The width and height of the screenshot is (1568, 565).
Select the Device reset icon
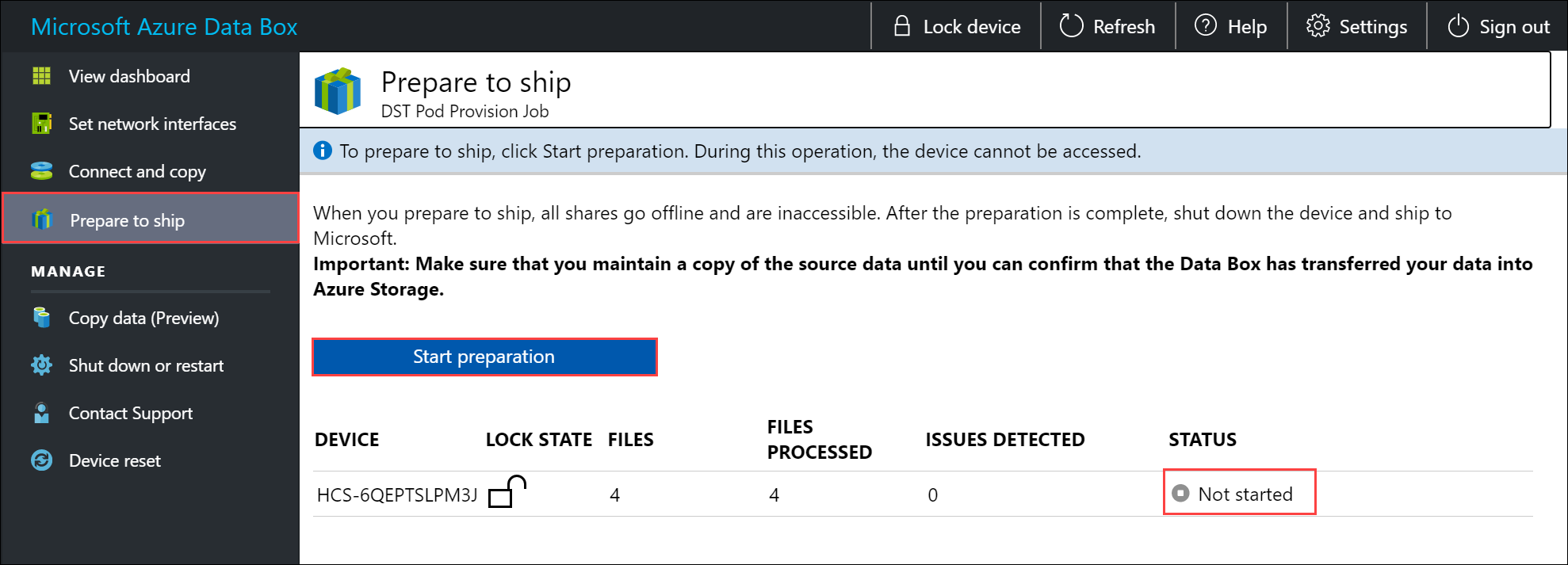click(x=41, y=460)
